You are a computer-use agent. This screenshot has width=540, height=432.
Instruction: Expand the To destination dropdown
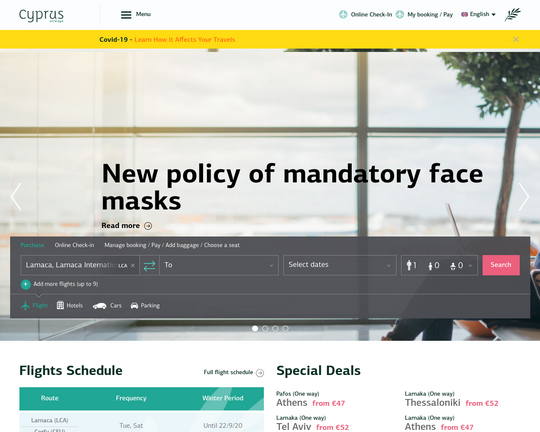[x=219, y=265]
